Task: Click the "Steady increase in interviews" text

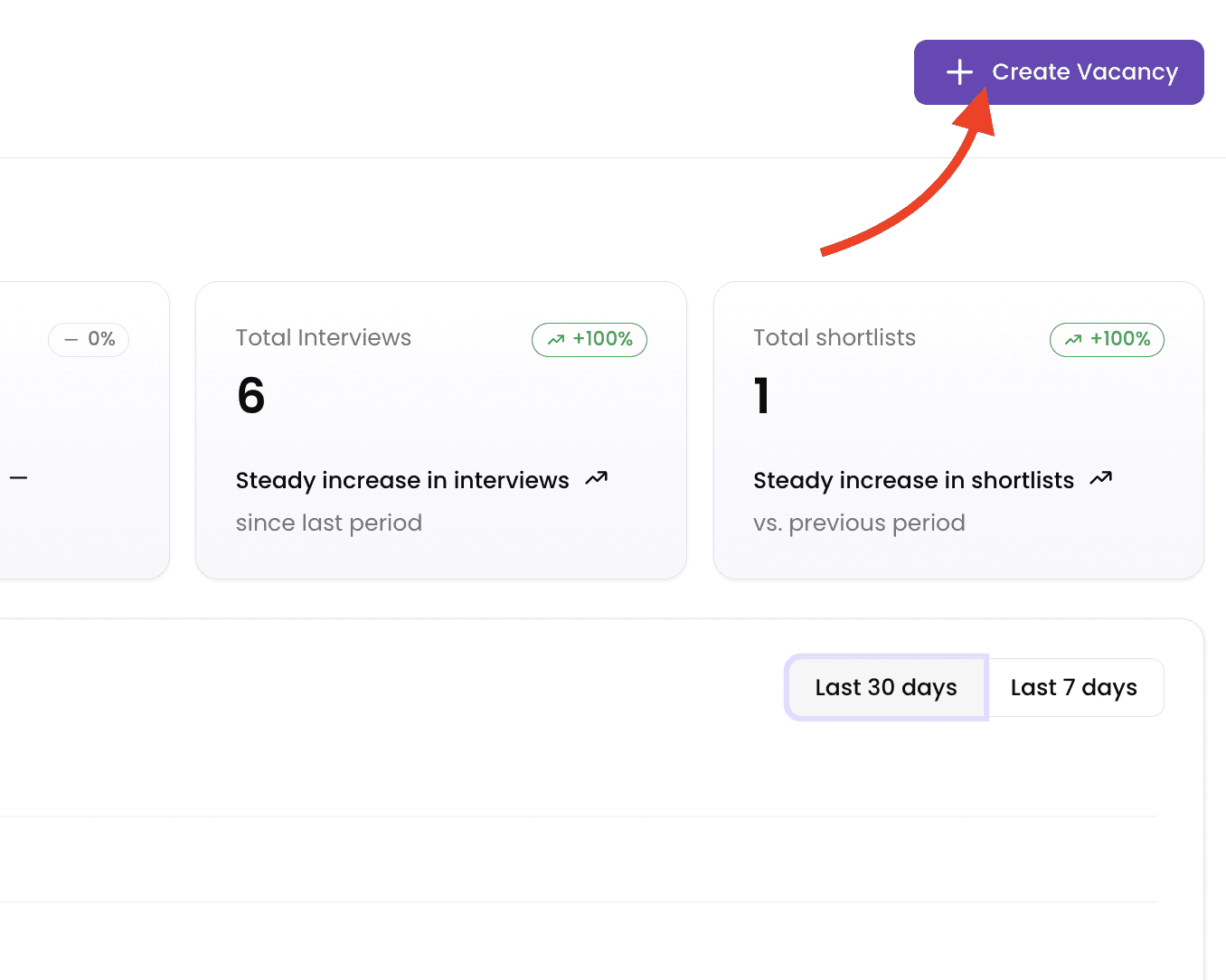Action: (402, 480)
